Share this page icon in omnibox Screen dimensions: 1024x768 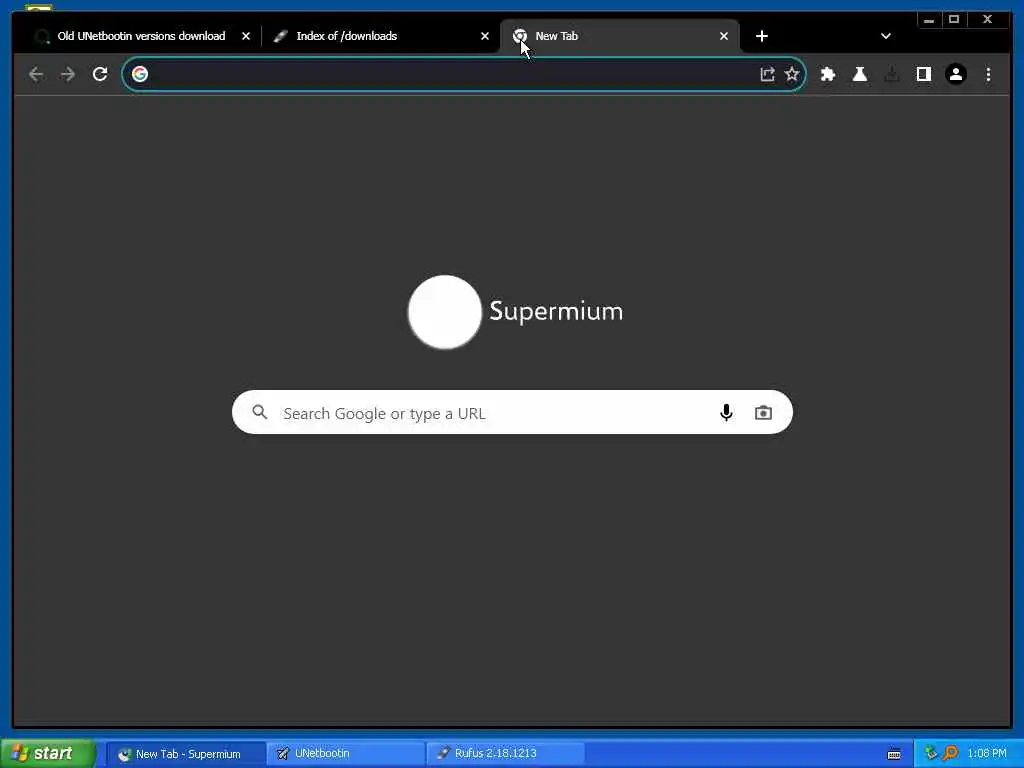pos(767,74)
